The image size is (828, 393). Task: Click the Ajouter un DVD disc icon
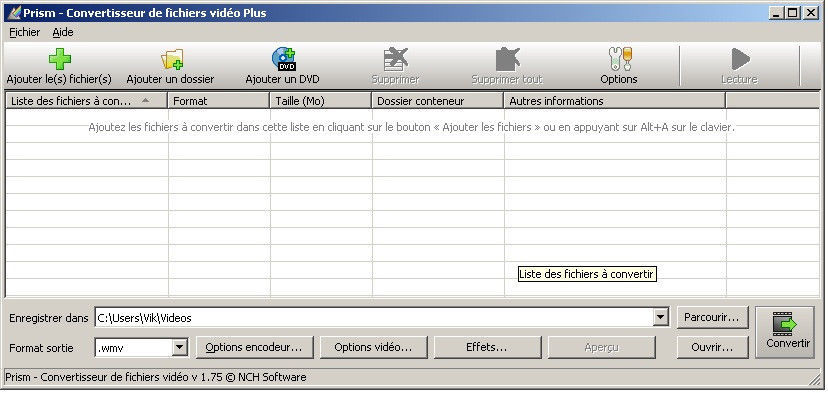click(x=284, y=59)
